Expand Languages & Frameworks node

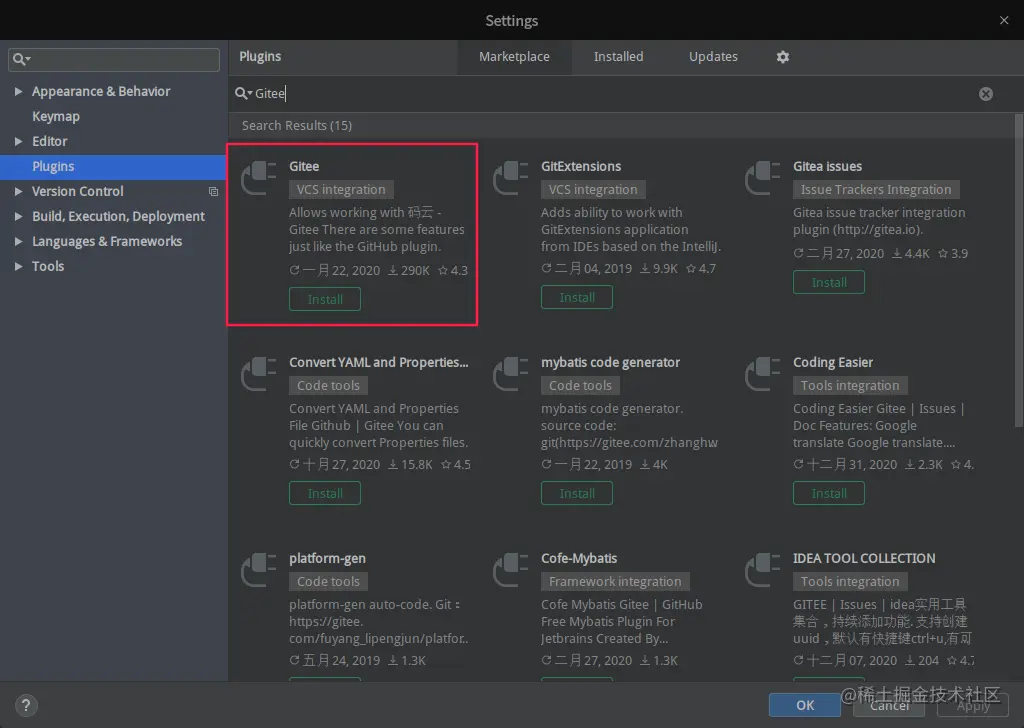[18, 241]
